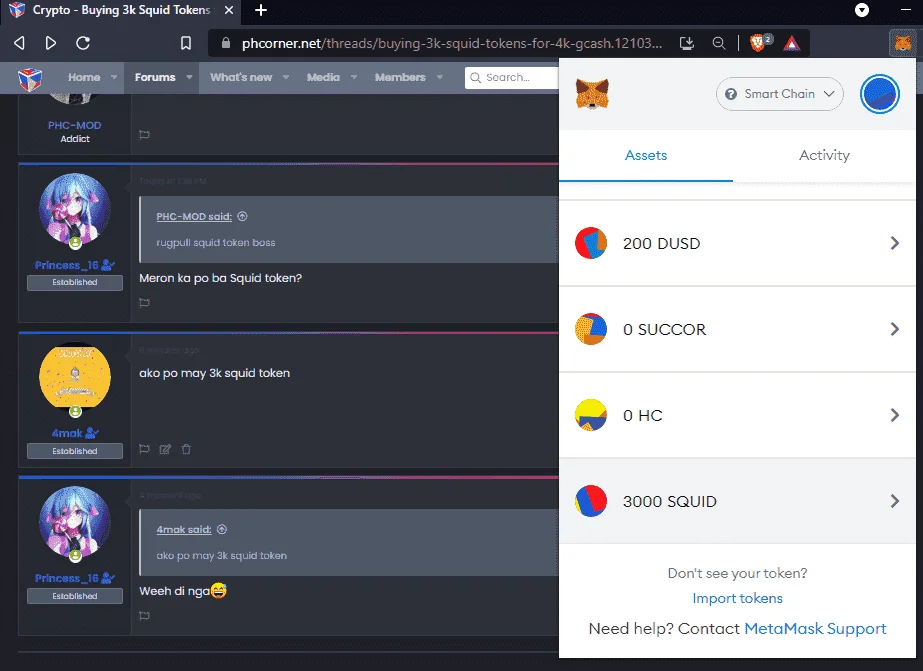The height and width of the screenshot is (671, 923).
Task: Open site lock information icon
Action: [225, 43]
